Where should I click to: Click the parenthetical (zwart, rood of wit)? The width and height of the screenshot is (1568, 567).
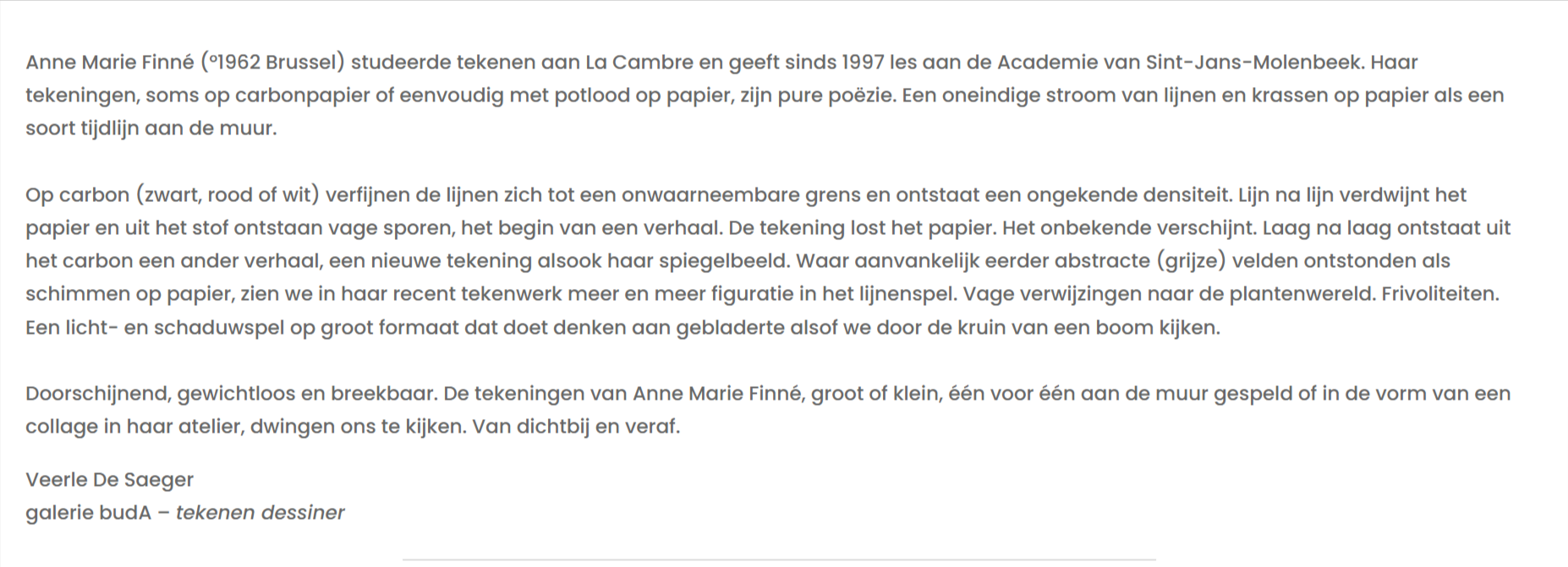click(x=227, y=195)
